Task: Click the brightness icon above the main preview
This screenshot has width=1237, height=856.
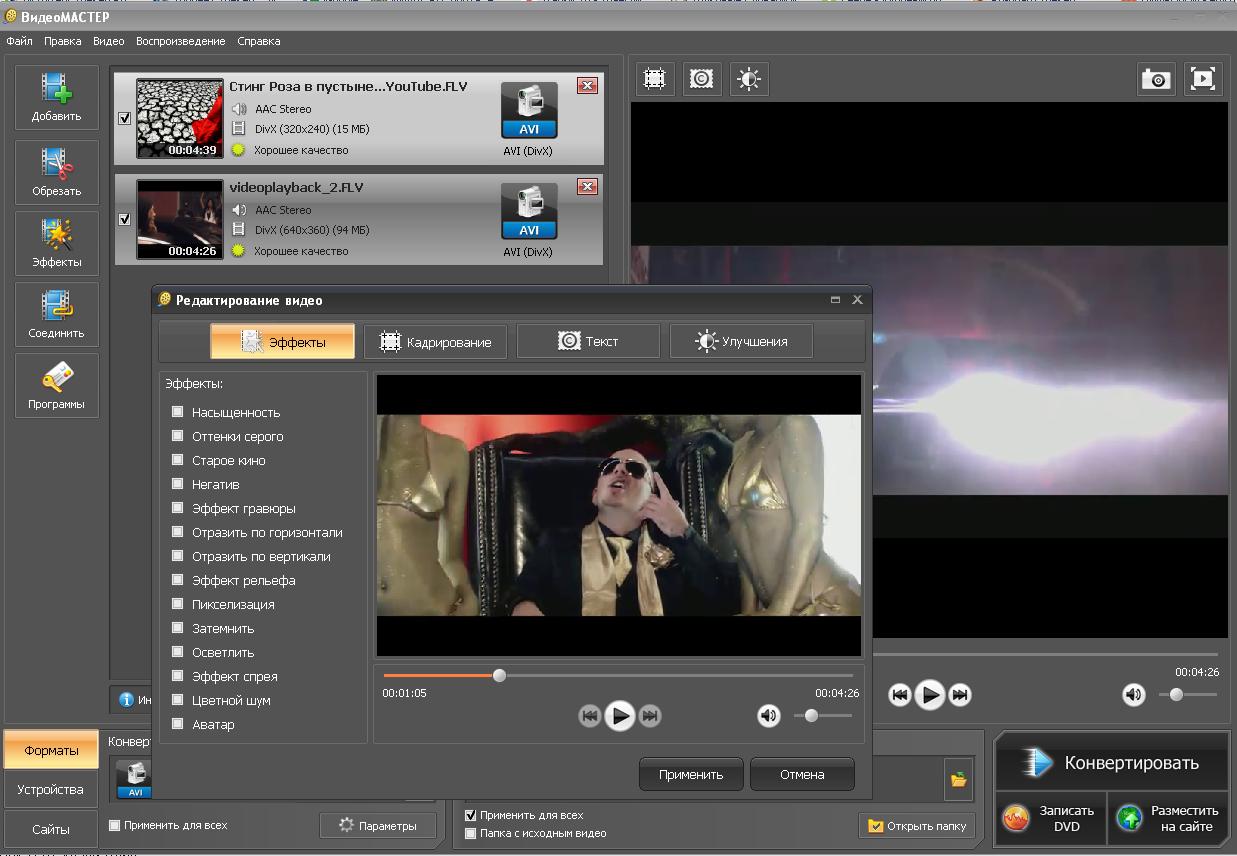Action: point(749,79)
